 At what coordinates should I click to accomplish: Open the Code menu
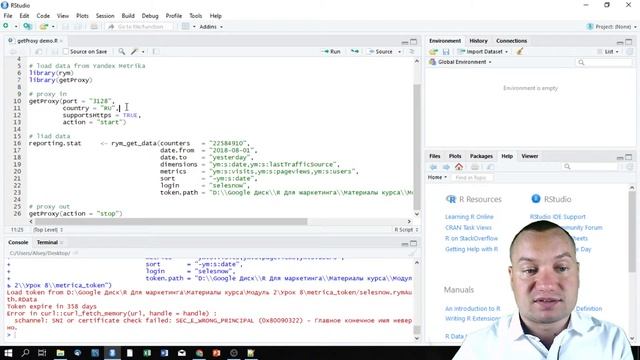(x=43, y=16)
